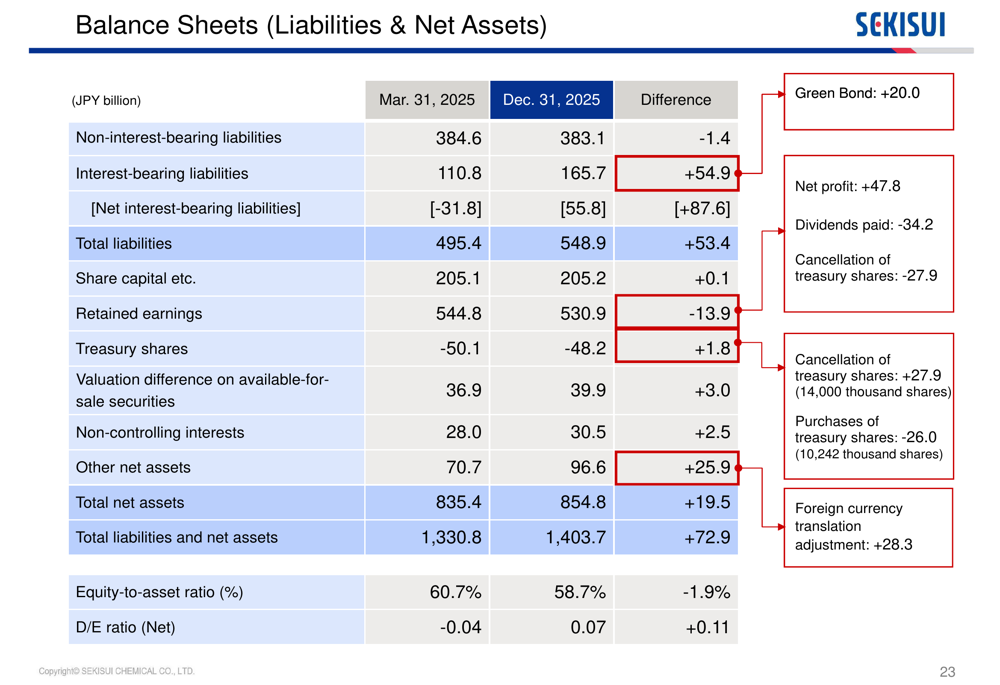1000x685 pixels.
Task: Click the "Mar. 31, 2025" column header
Action: click(x=427, y=100)
